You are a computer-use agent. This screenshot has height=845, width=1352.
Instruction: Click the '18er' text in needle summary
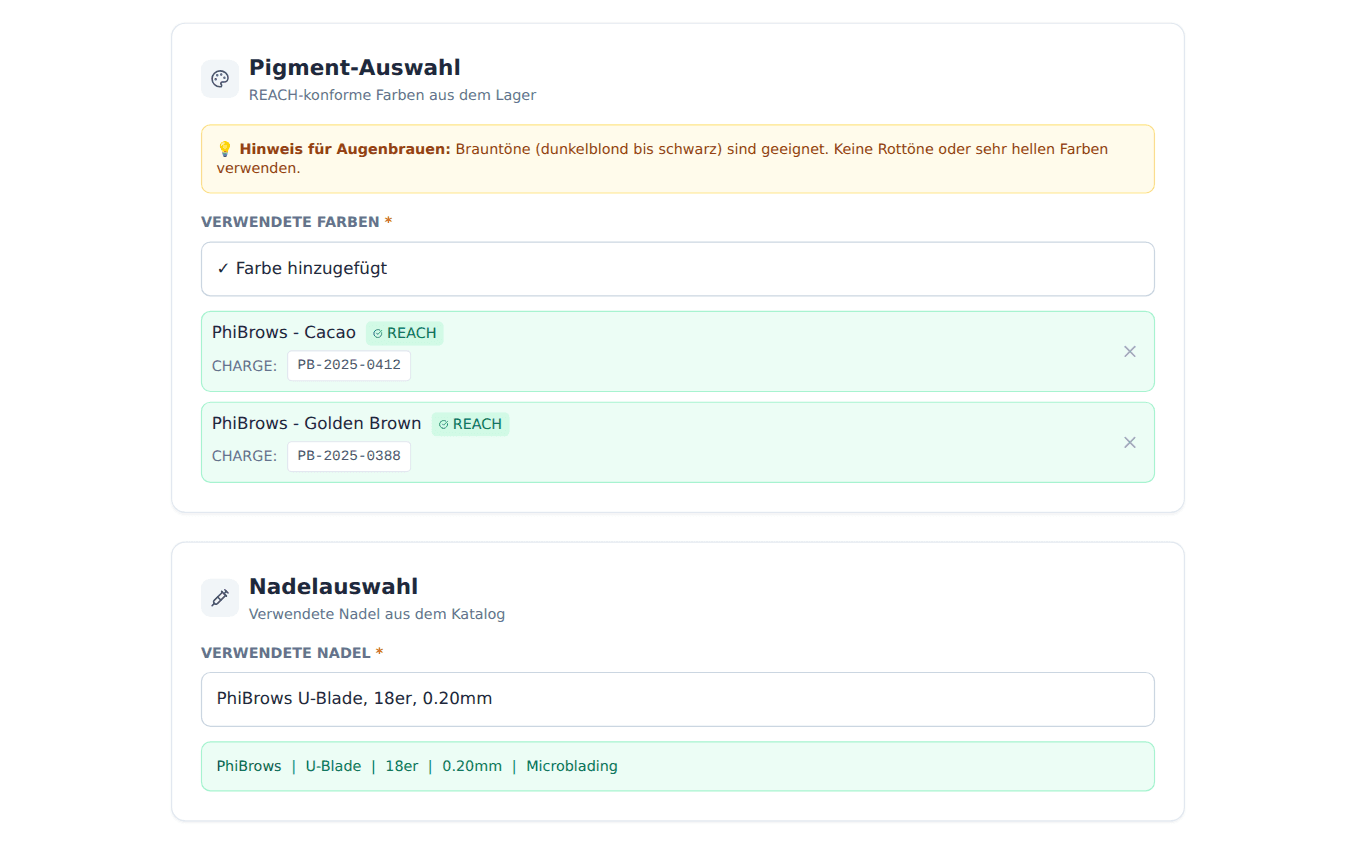[x=402, y=766]
